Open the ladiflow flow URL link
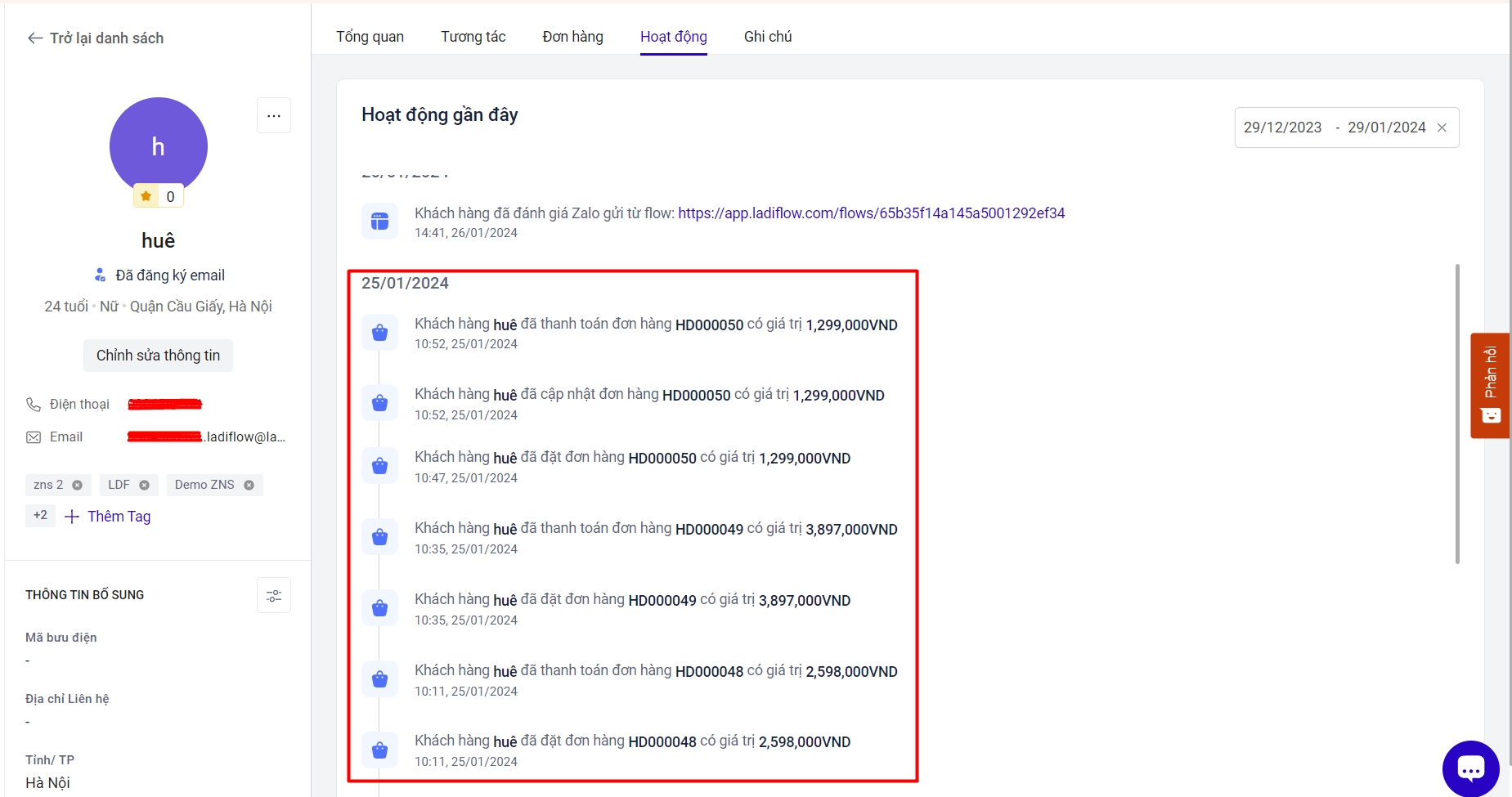Image resolution: width=1512 pixels, height=797 pixels. 871,213
